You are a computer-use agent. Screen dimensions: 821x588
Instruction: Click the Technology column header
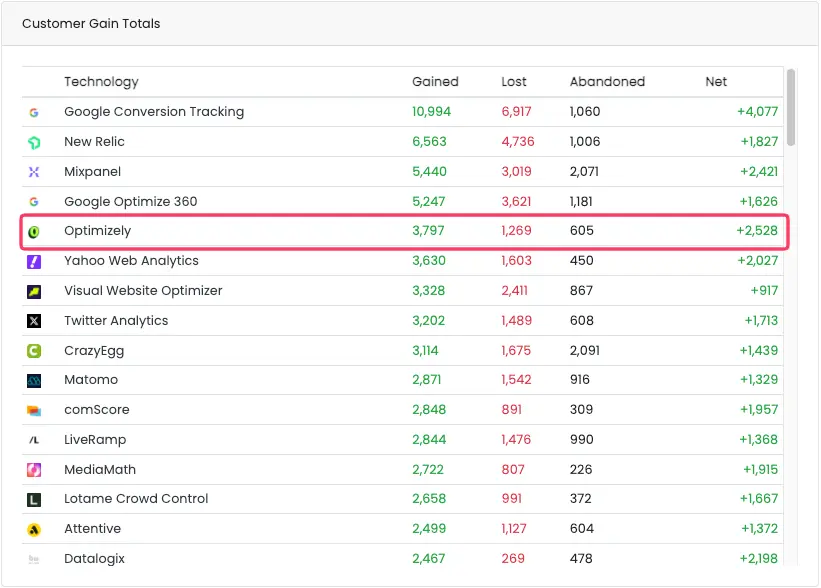pyautogui.click(x=102, y=82)
